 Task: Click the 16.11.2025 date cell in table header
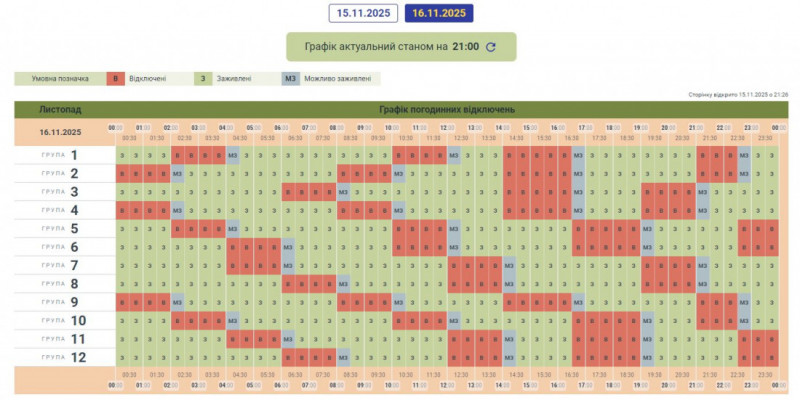60,131
